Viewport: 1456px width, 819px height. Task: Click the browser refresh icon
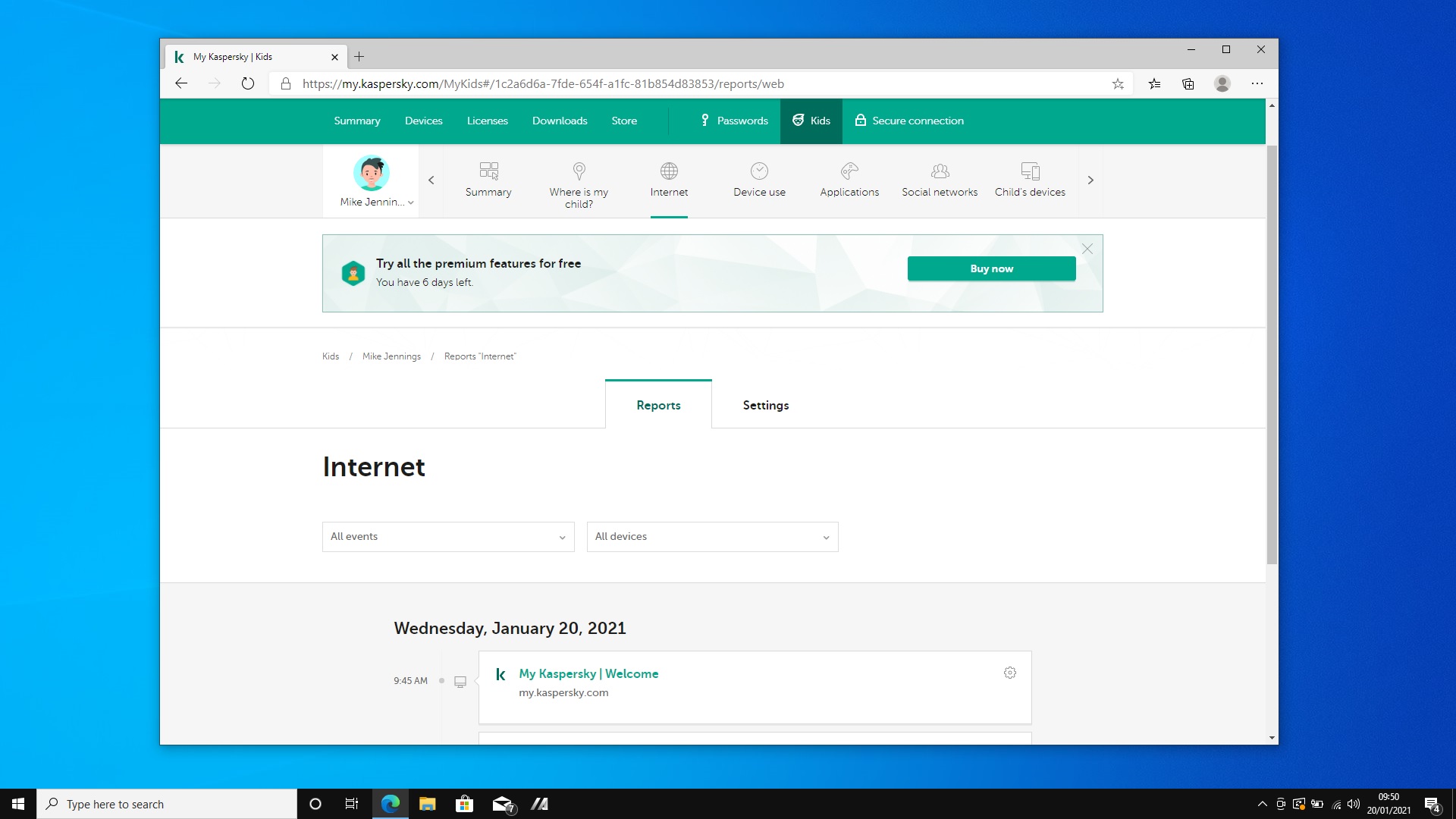pyautogui.click(x=248, y=83)
